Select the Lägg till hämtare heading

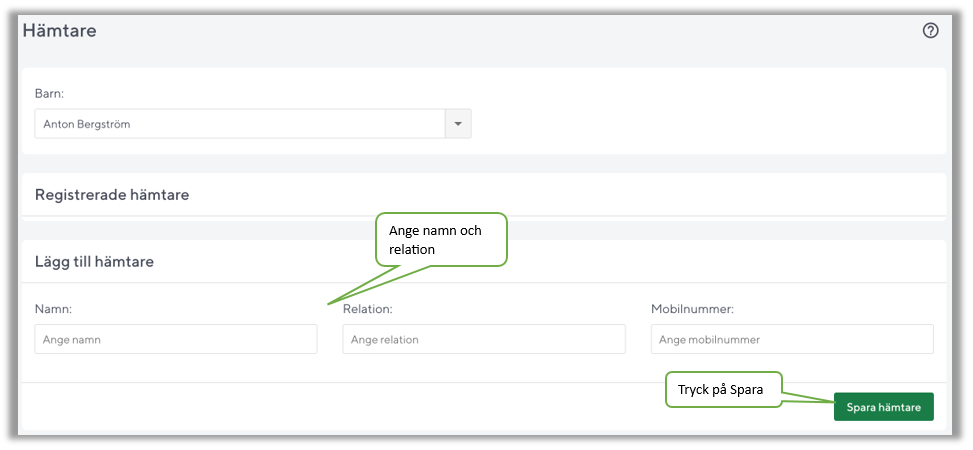[94, 262]
